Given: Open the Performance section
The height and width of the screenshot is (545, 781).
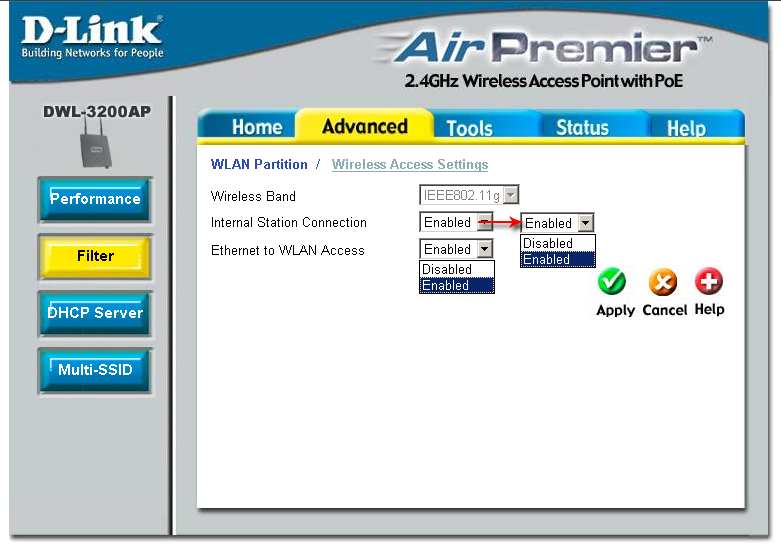Looking at the screenshot, I should (x=95, y=199).
